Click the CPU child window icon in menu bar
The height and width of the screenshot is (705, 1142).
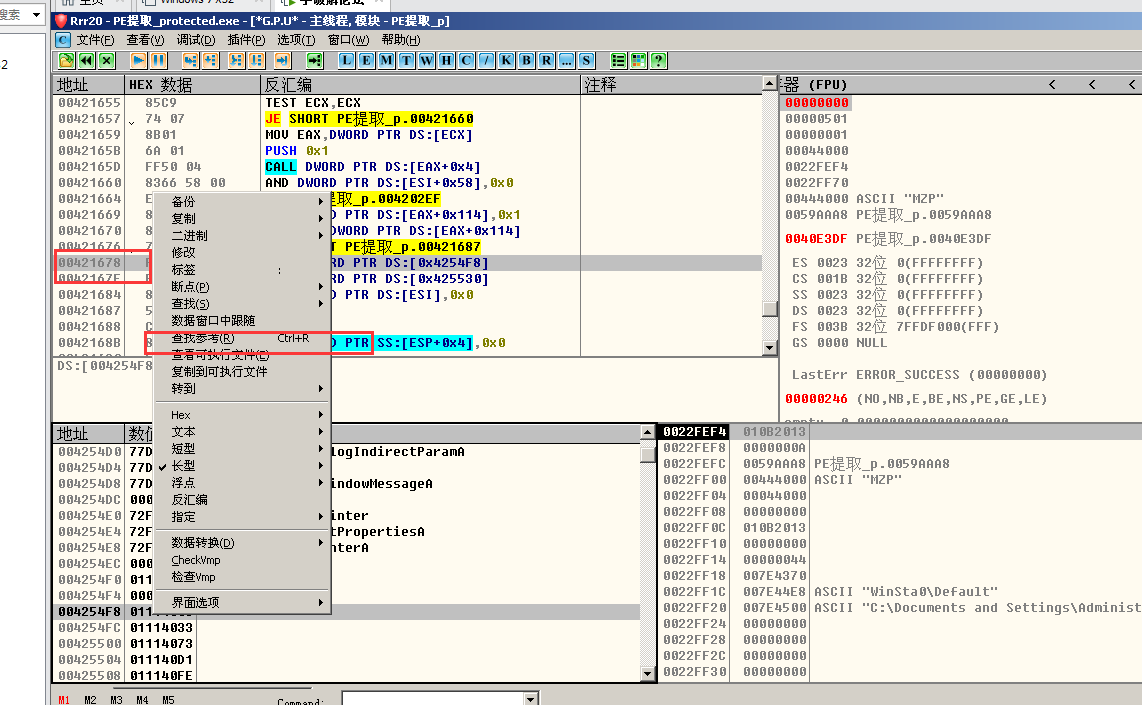point(63,39)
